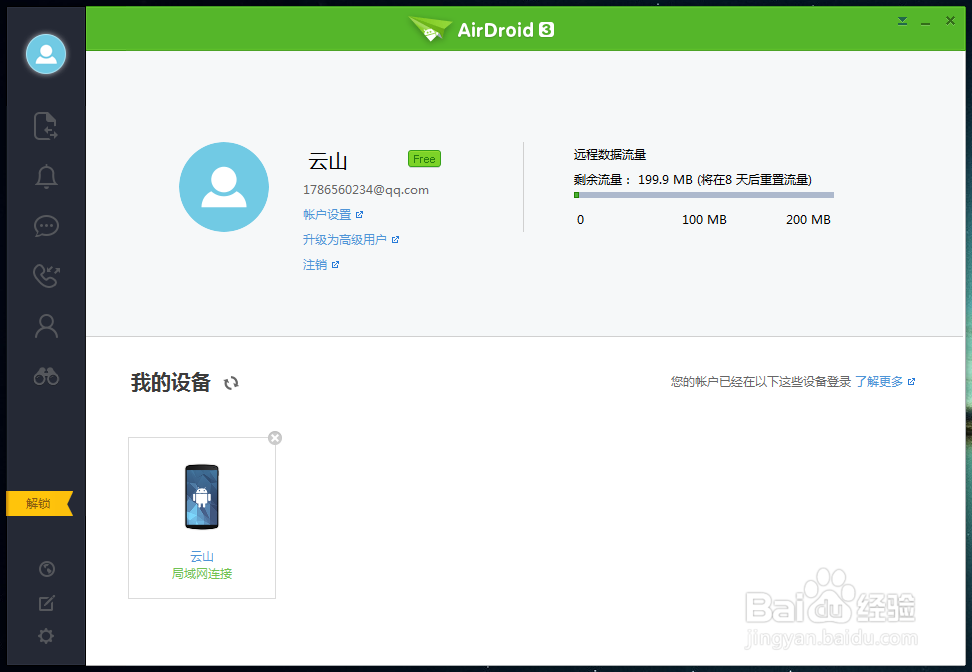Click the 我的设备 section heading
The height and width of the screenshot is (672, 972).
[x=170, y=382]
